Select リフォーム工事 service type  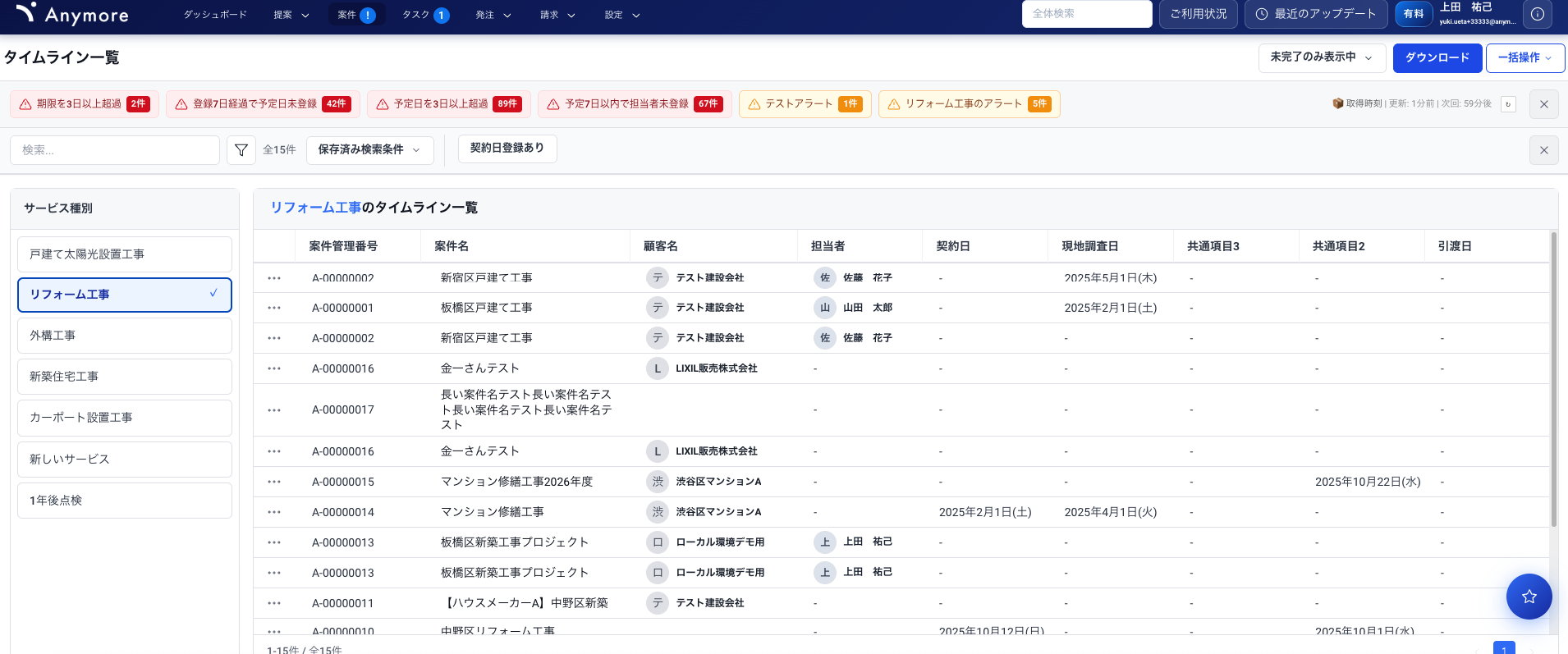pos(125,295)
